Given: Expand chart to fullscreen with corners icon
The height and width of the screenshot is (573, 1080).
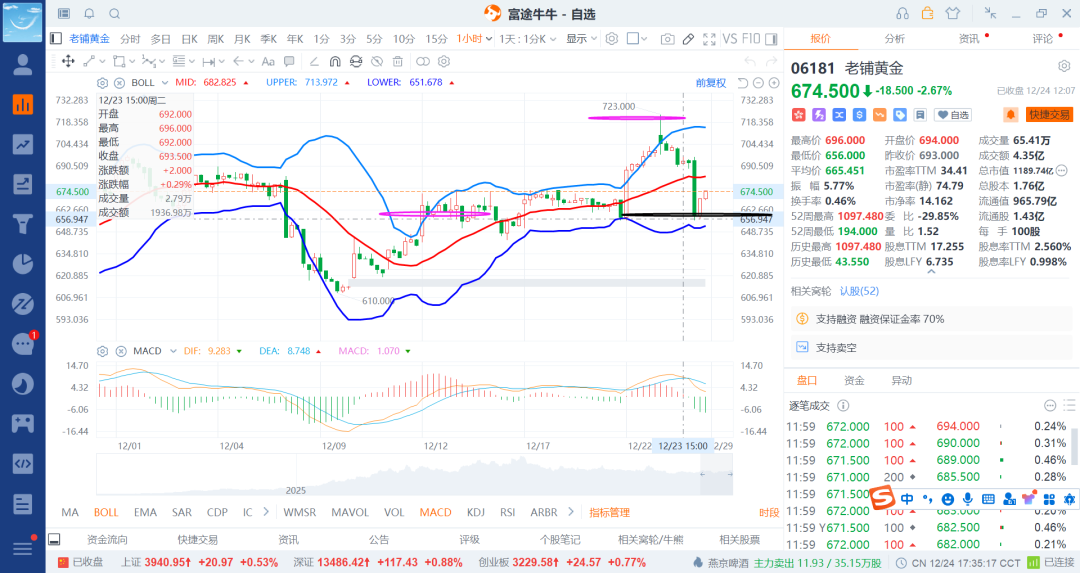Looking at the screenshot, I should tap(709, 39).
